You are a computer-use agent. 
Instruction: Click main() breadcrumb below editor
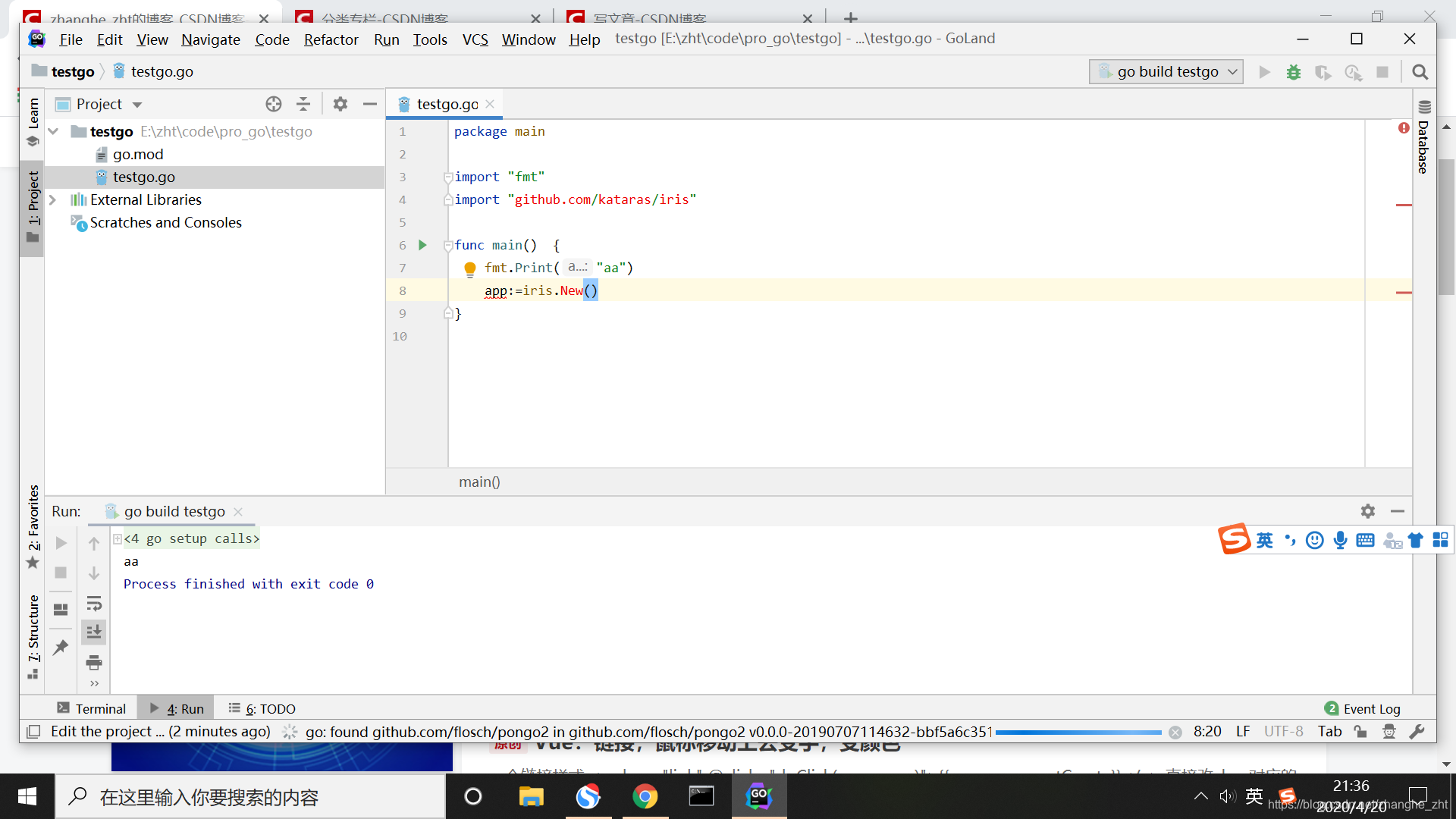pyautogui.click(x=479, y=482)
